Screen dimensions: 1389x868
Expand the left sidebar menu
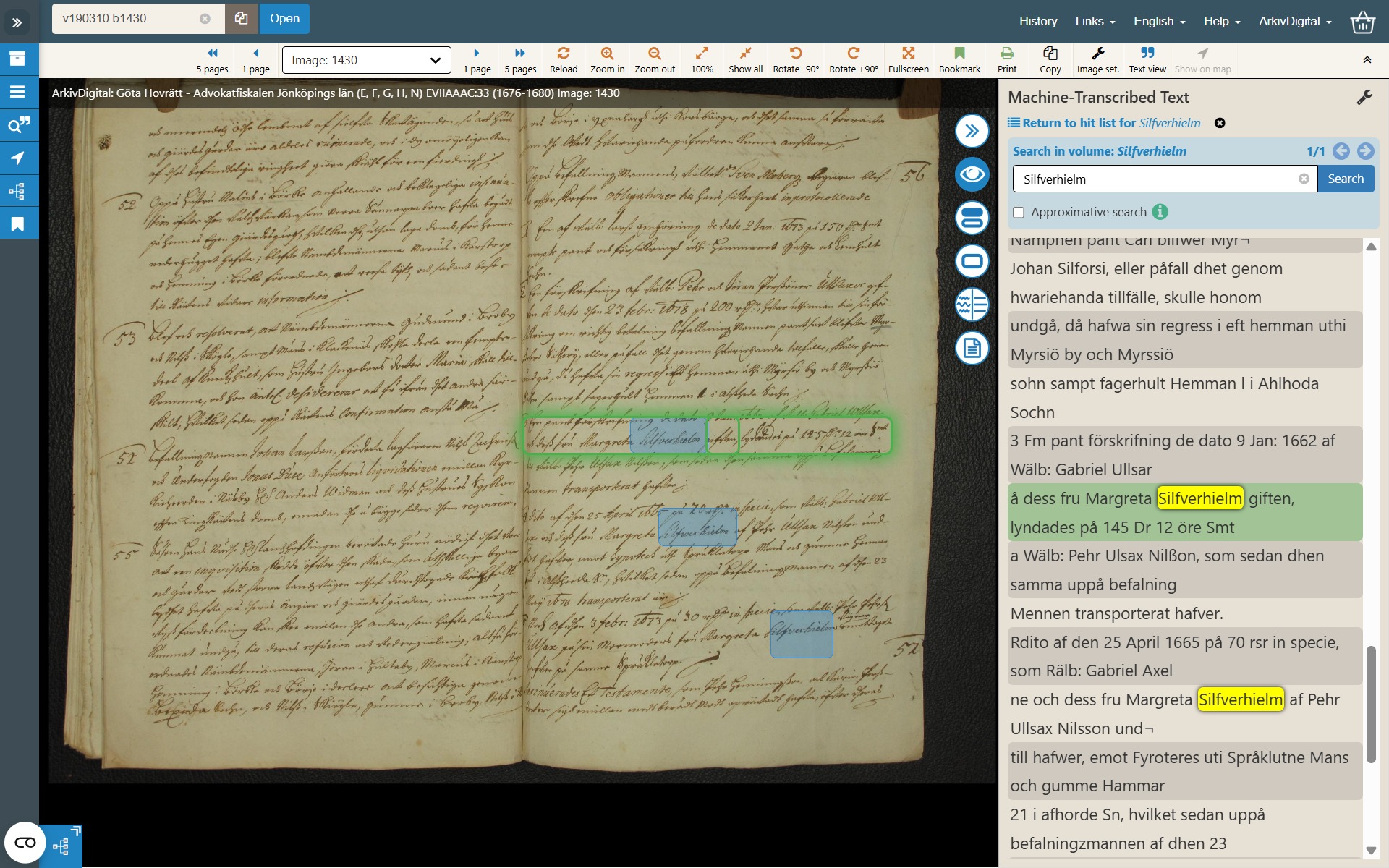click(17, 22)
